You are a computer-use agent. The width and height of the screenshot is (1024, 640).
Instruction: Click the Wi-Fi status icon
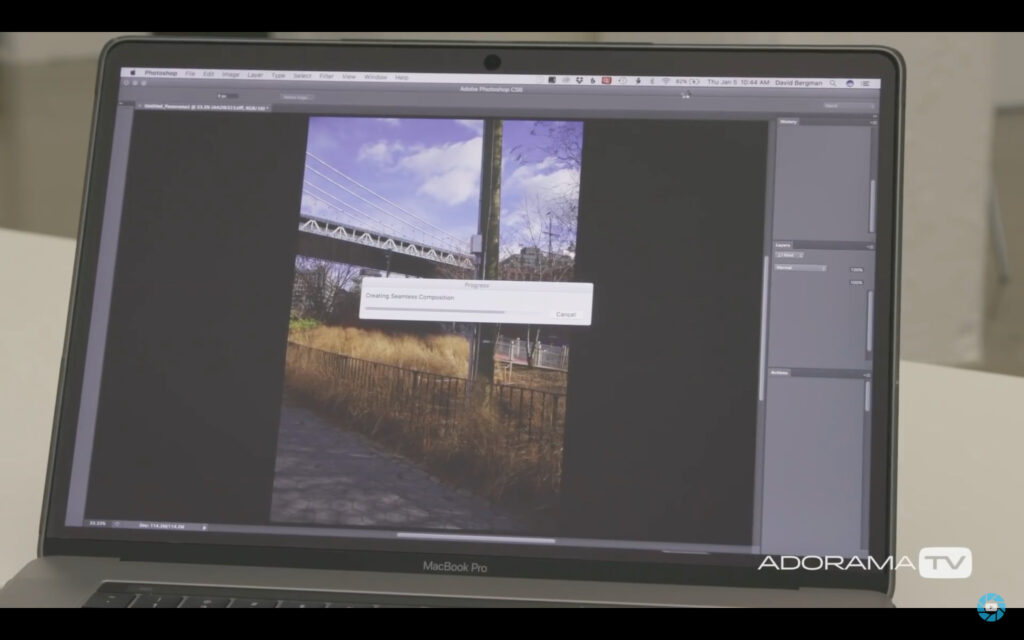click(x=666, y=81)
